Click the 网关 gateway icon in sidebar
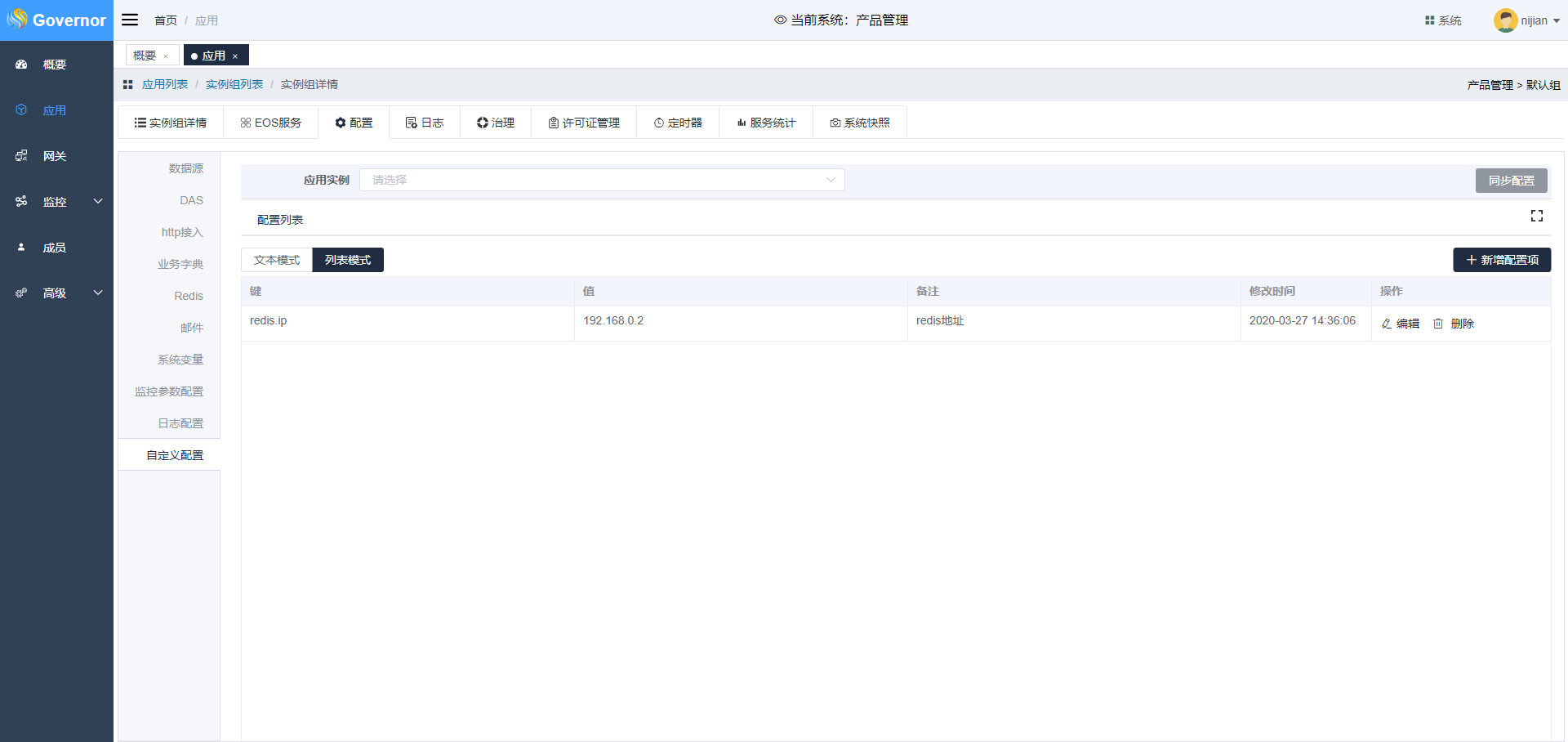The image size is (1568, 742). tap(22, 156)
